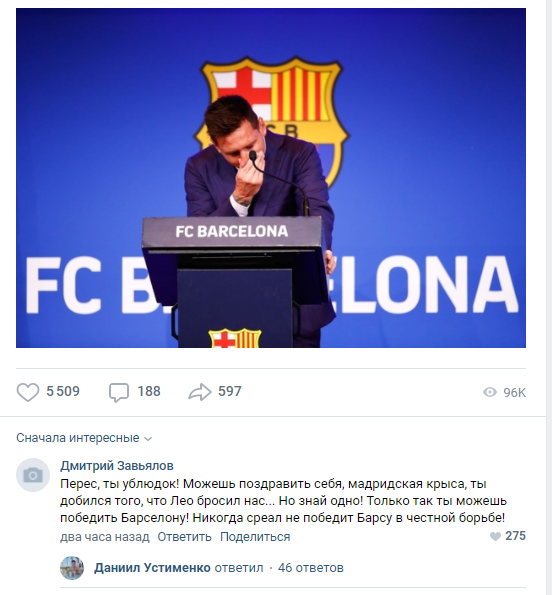Open the Дмитрий Завьялов profile name
Image resolution: width=552 pixels, height=595 pixels.
117,465
